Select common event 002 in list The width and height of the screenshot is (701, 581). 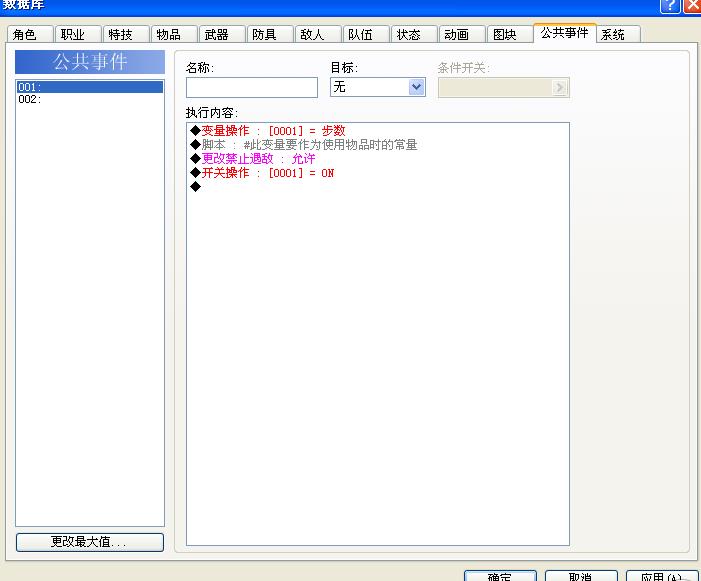90,99
